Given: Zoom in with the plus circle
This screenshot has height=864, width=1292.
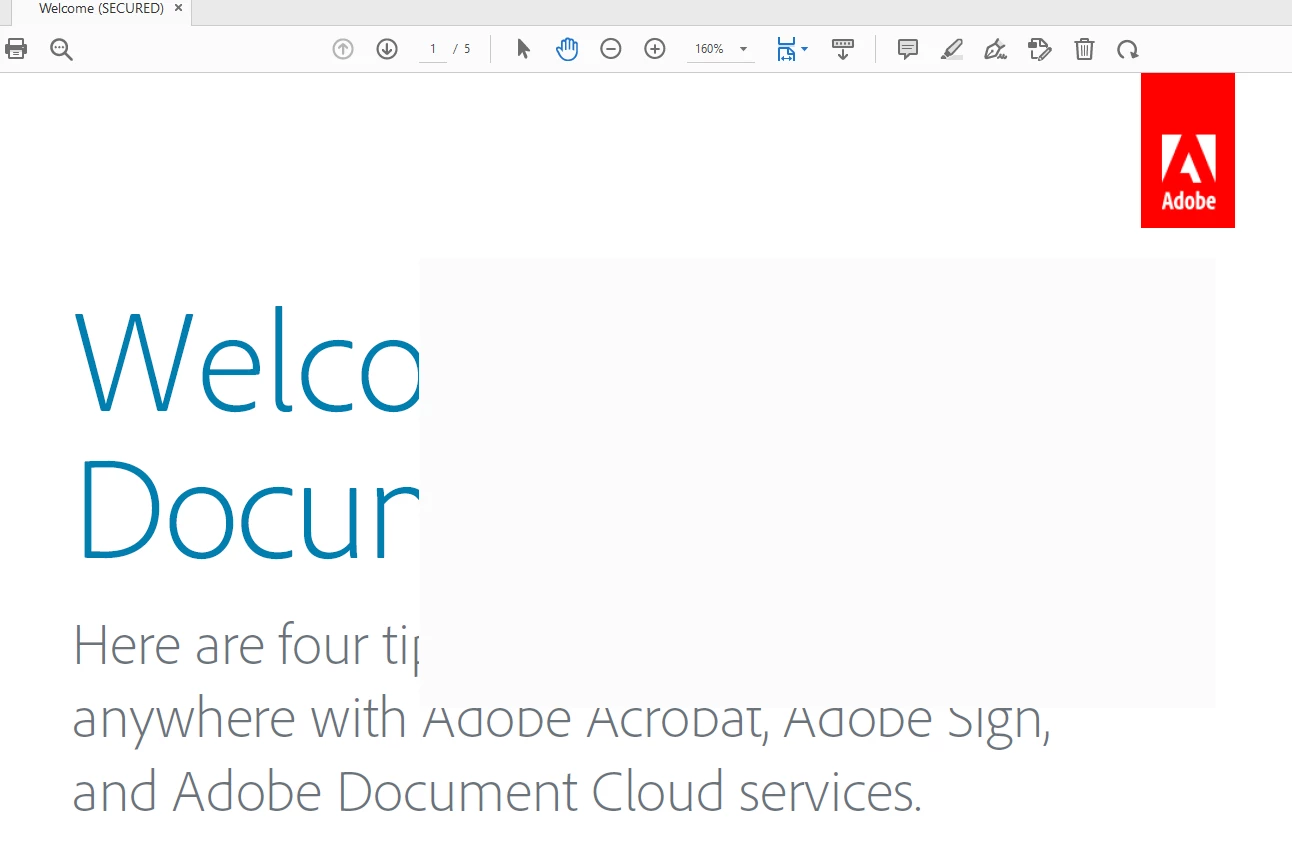Looking at the screenshot, I should tap(655, 49).
